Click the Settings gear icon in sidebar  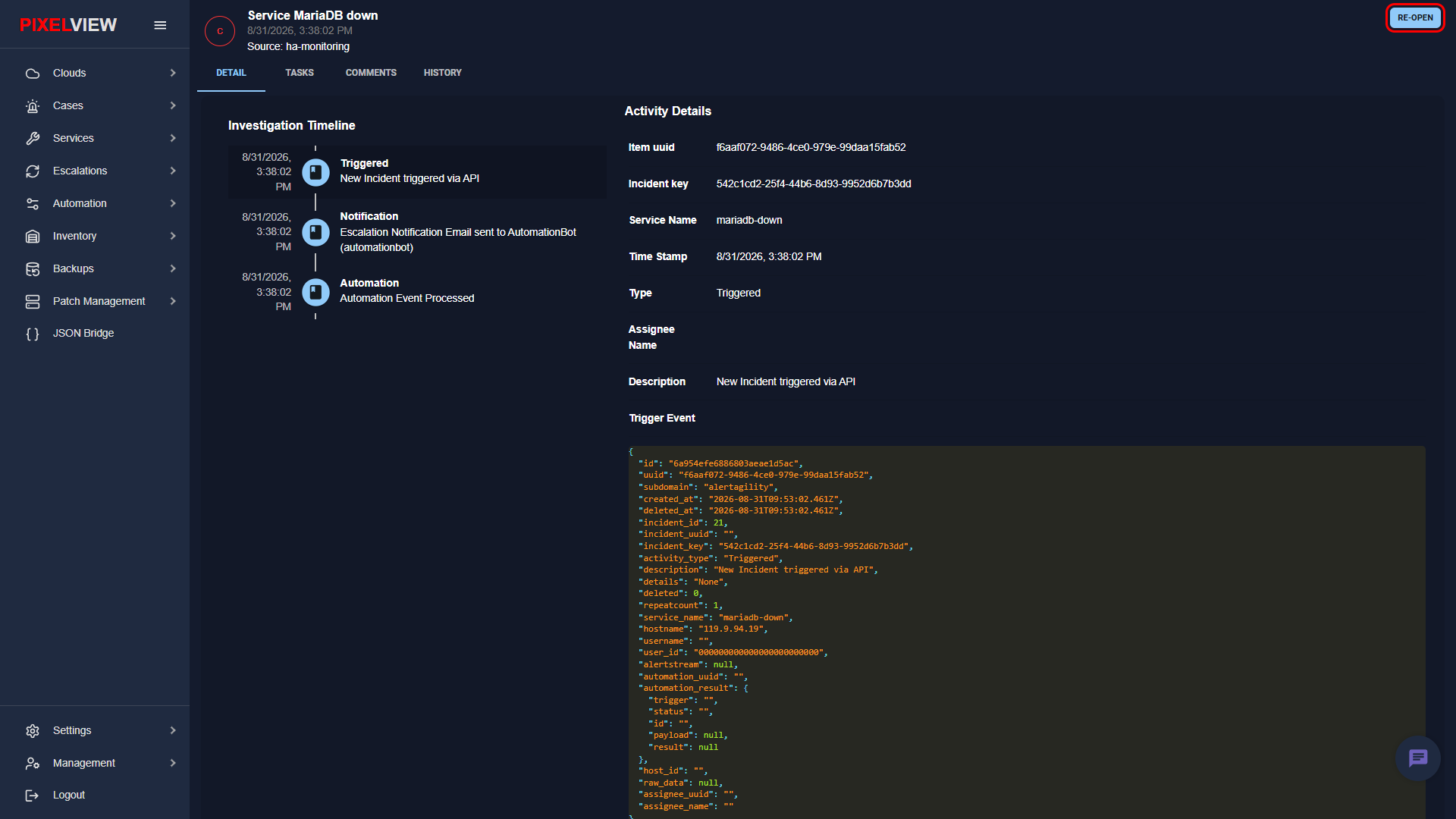33,731
